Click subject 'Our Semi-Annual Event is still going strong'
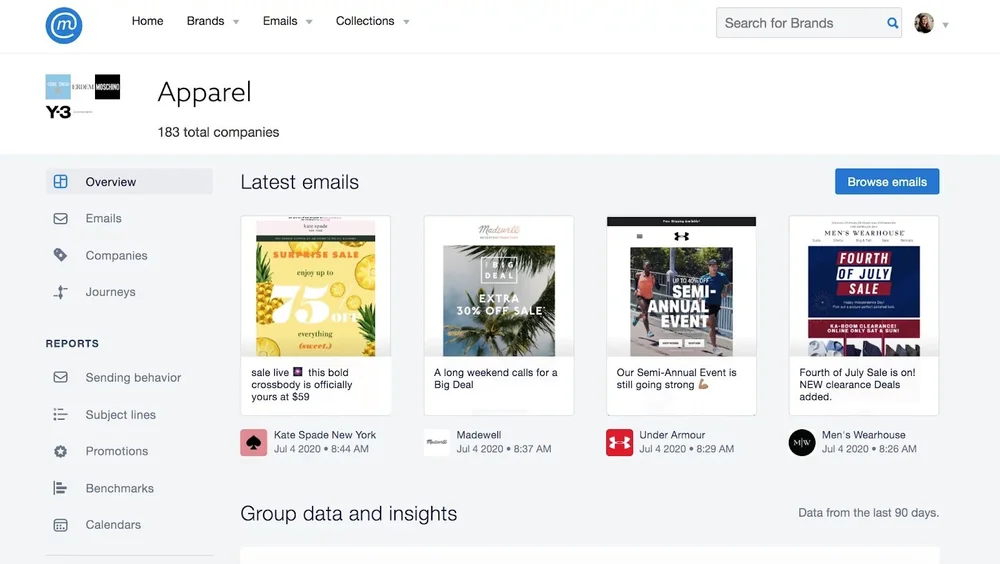 tap(676, 378)
